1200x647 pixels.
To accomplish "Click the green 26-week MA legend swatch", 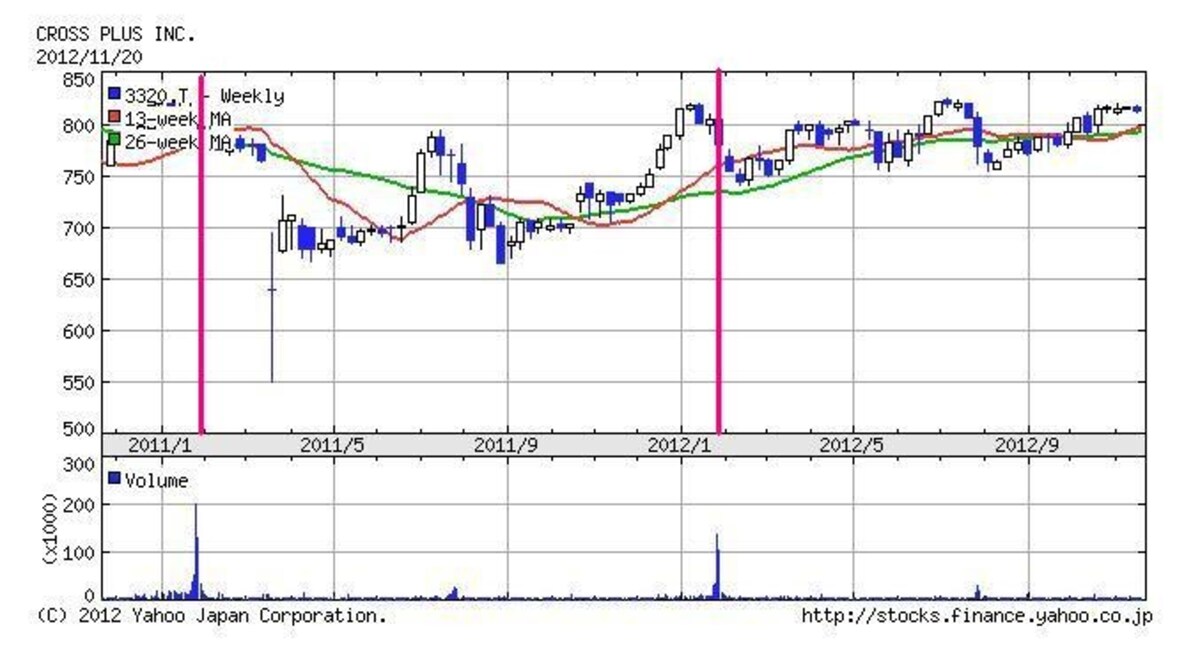I will 114,140.
